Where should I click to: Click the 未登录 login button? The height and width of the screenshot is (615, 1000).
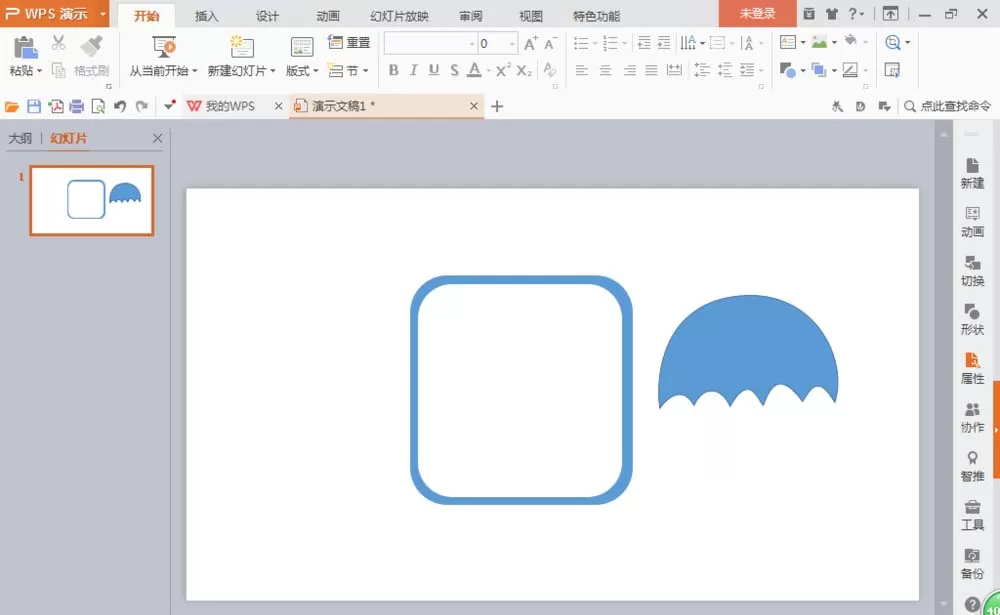click(x=757, y=13)
